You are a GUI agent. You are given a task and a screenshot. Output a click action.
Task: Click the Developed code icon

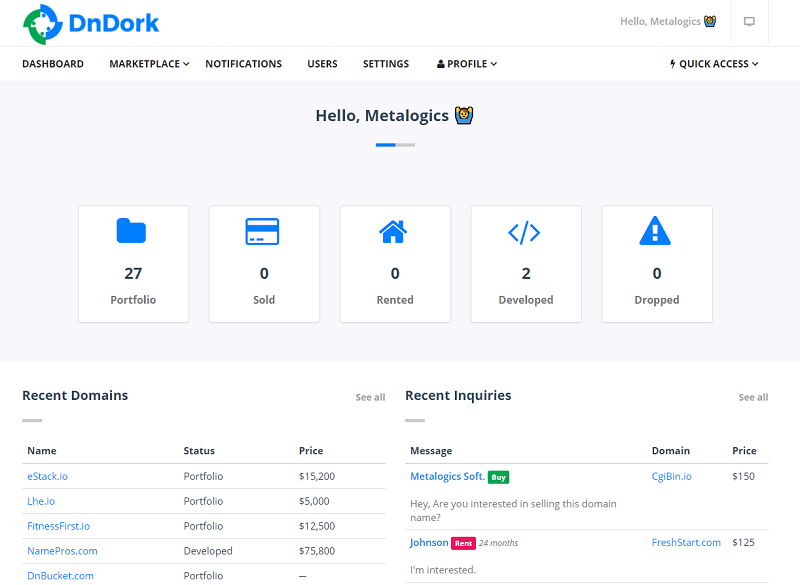(526, 231)
